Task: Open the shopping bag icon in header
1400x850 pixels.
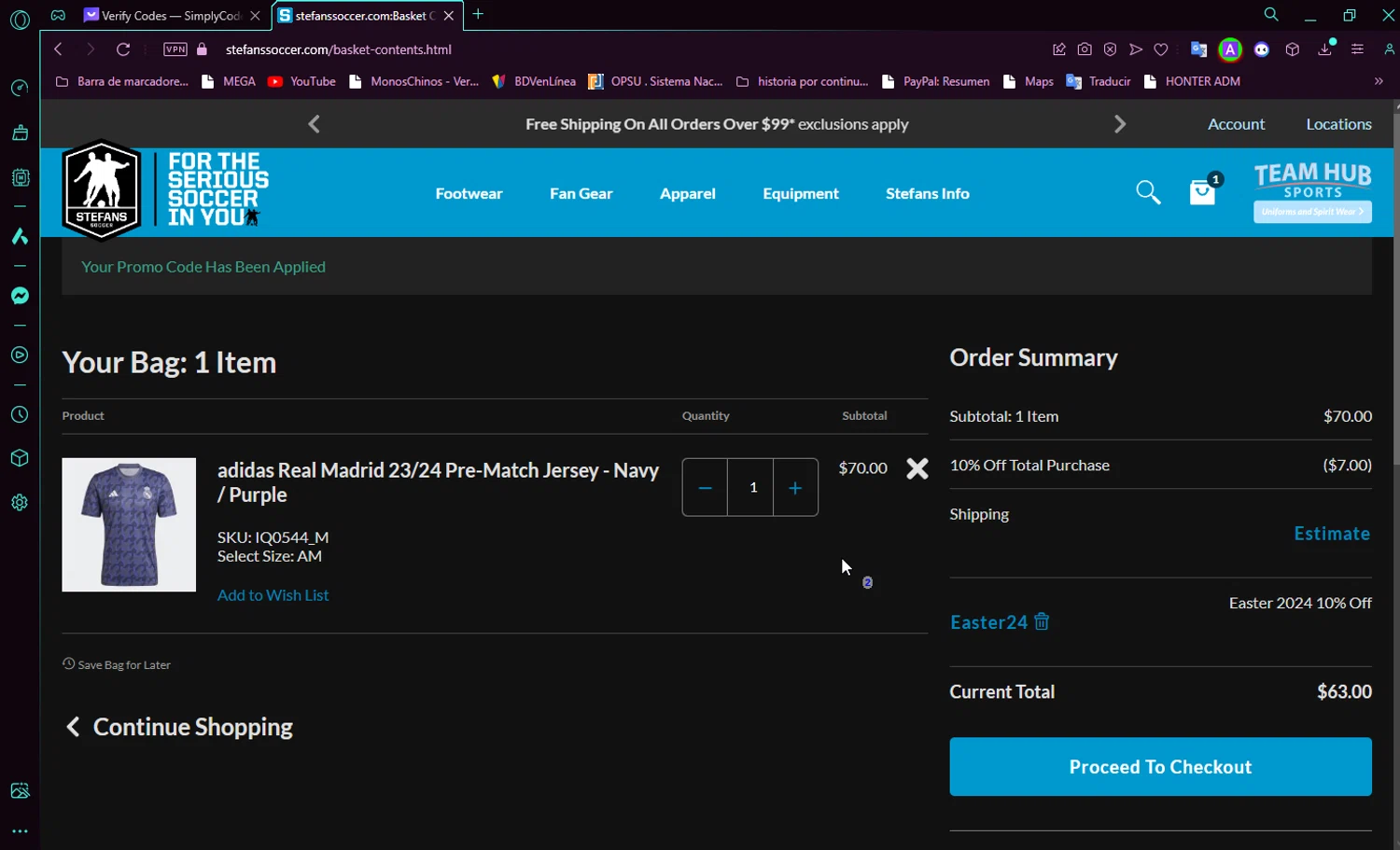Action: (1203, 192)
